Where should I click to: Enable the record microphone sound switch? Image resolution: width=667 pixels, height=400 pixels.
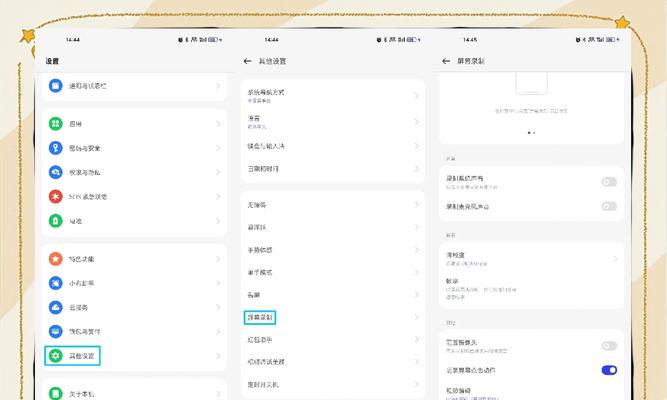608,206
